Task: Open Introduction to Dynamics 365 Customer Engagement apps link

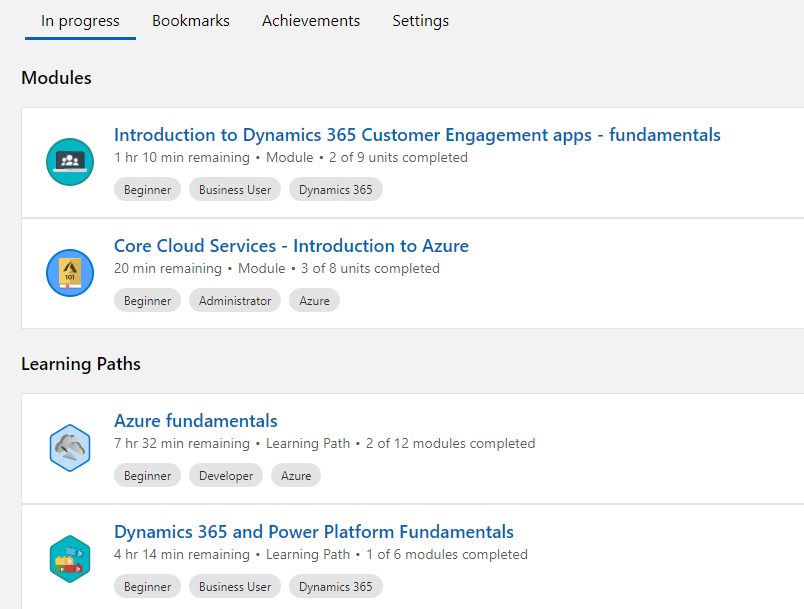Action: (x=417, y=135)
